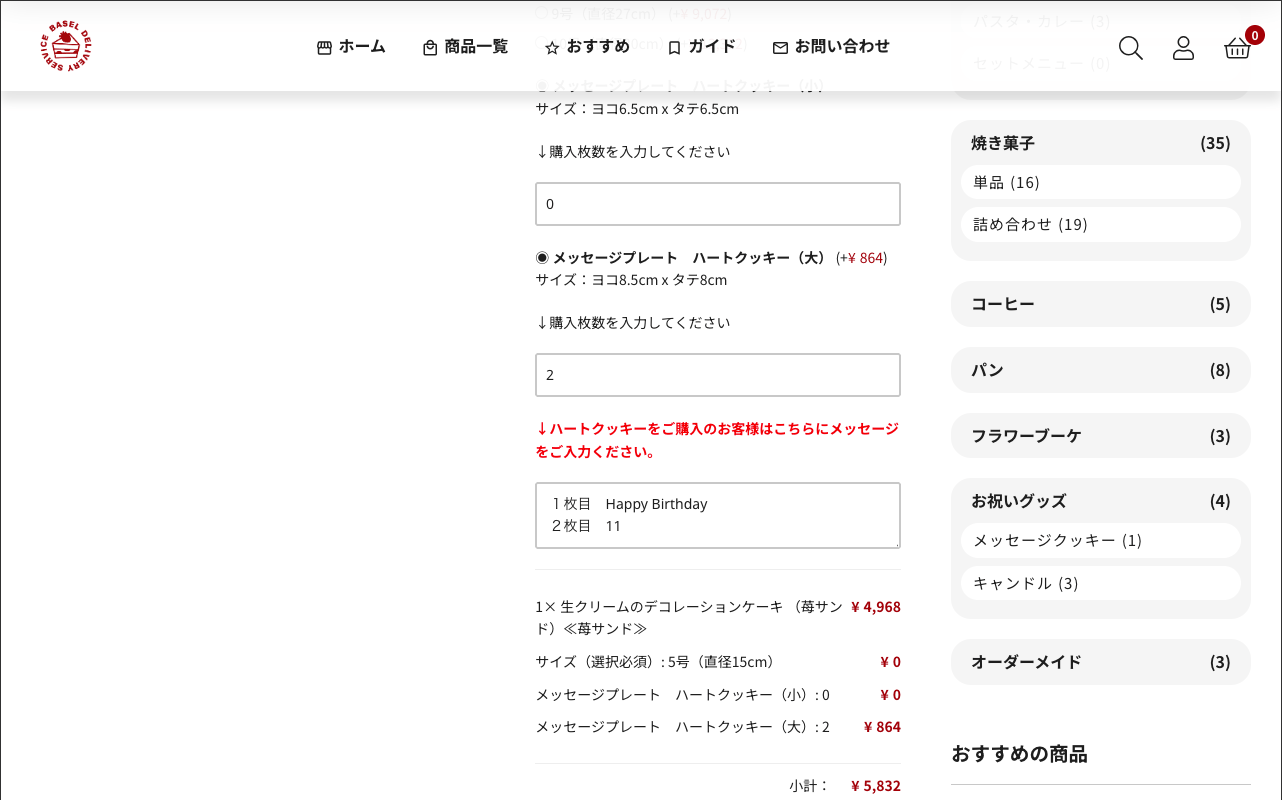Open the ガイド page from header
This screenshot has width=1282, height=800.
click(701, 47)
